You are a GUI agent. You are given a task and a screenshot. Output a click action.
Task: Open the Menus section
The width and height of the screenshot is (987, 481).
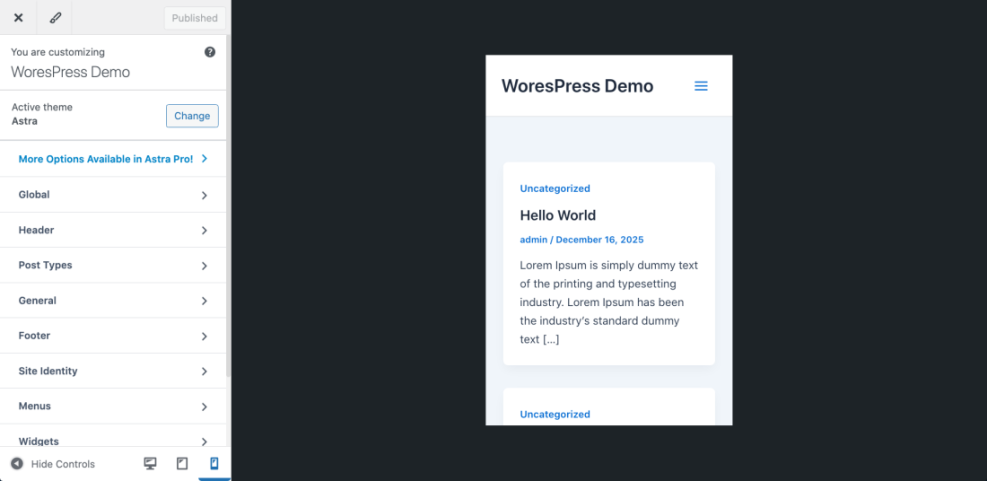113,406
